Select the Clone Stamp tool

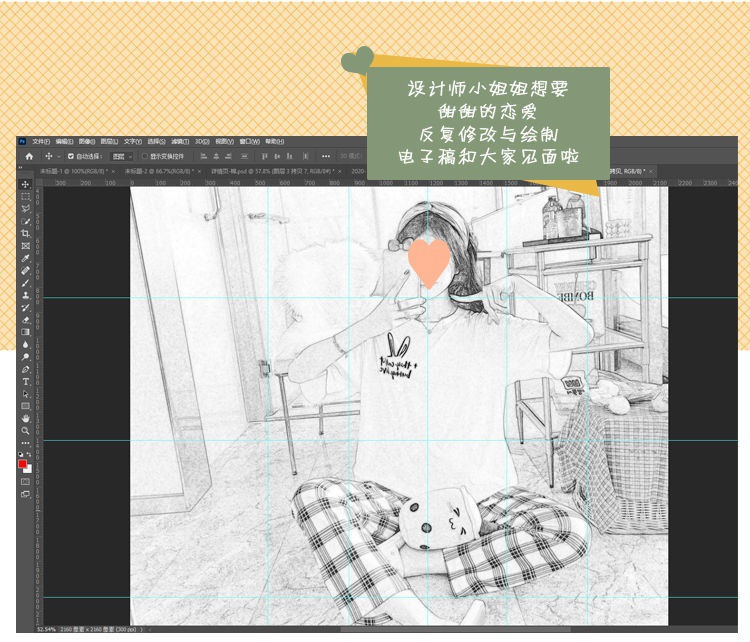pos(25,295)
